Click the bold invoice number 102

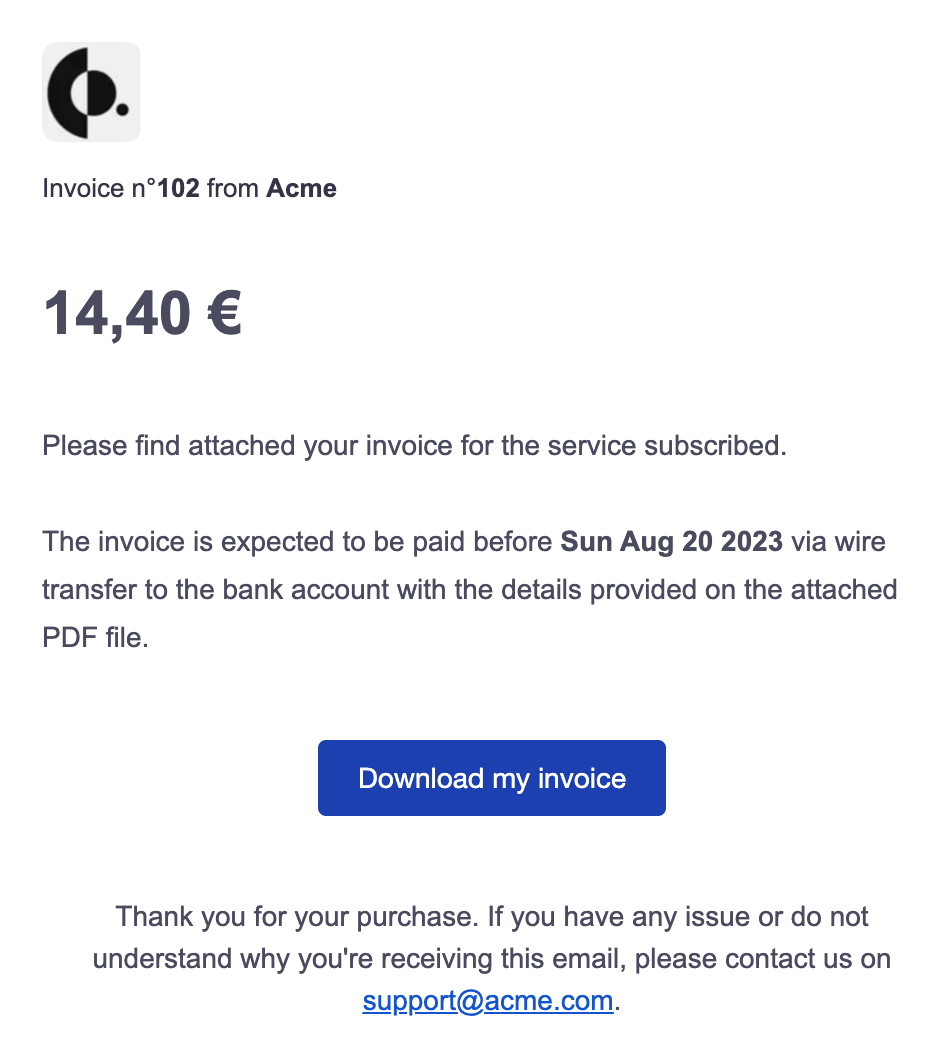178,188
